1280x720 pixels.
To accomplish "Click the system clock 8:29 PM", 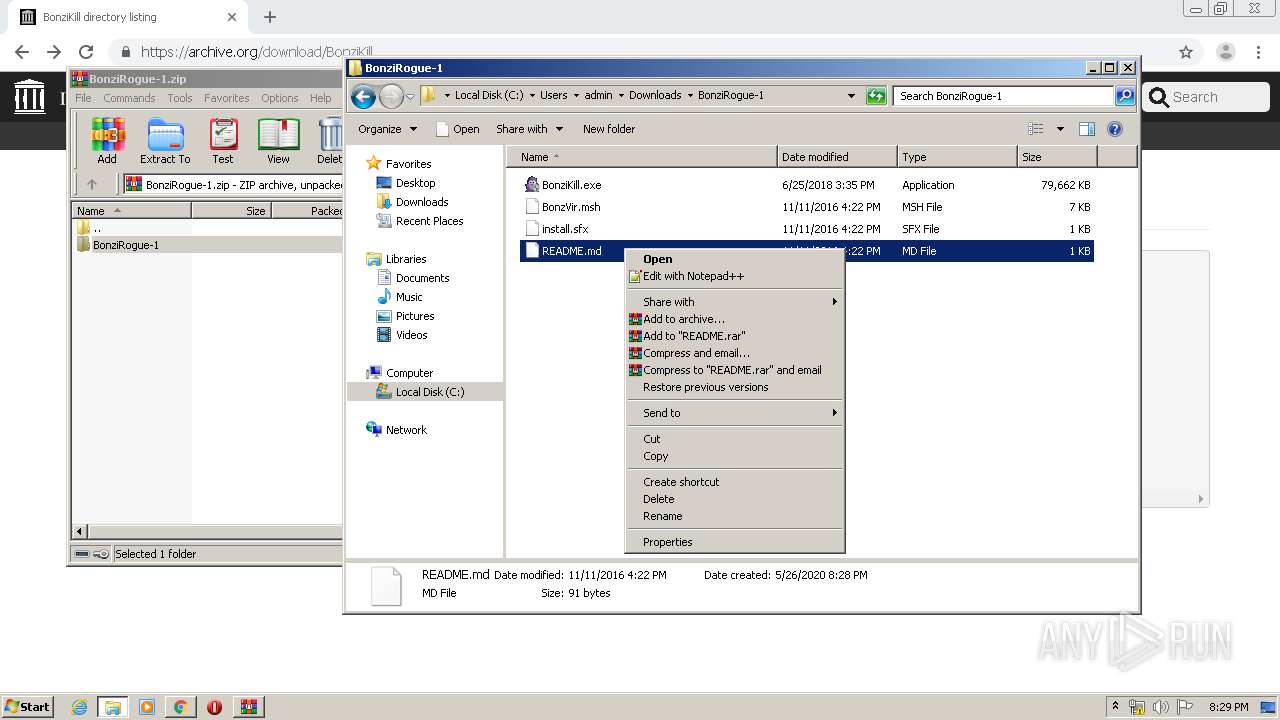I will pos(1228,707).
